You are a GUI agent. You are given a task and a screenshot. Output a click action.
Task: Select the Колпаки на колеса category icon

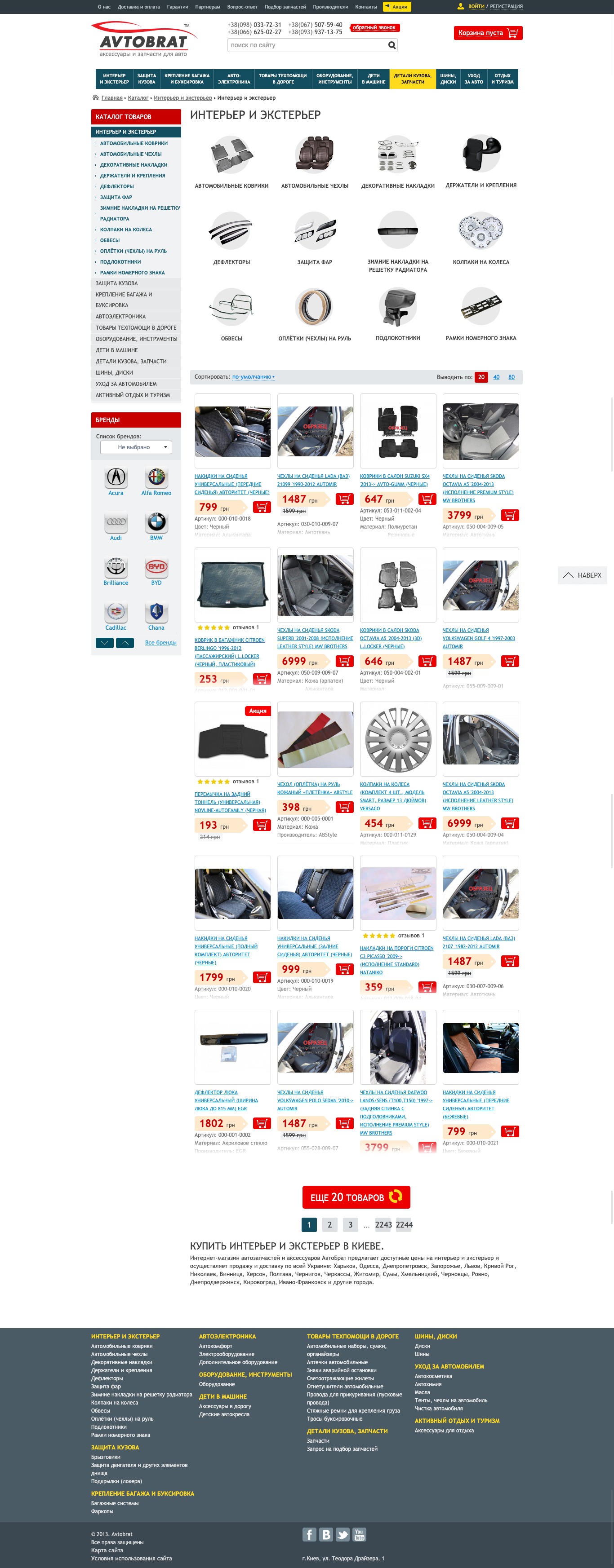pyautogui.click(x=481, y=231)
